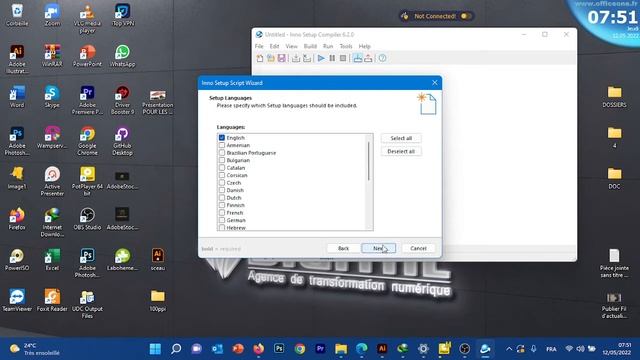Open the View menu in Inno Setup
The image size is (640, 360).
(x=291, y=46)
